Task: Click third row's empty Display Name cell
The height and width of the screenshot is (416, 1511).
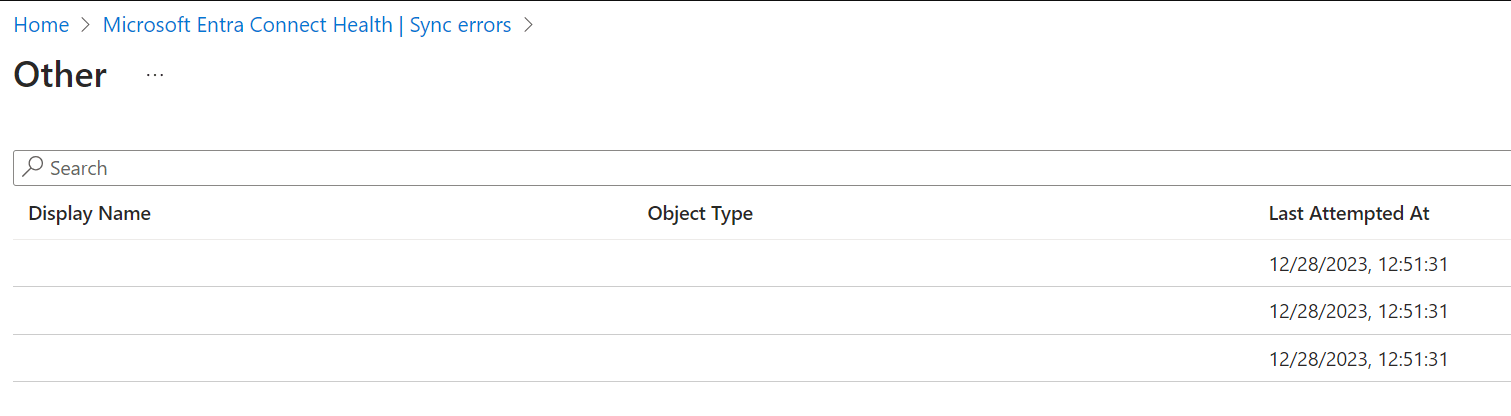Action: pos(300,358)
